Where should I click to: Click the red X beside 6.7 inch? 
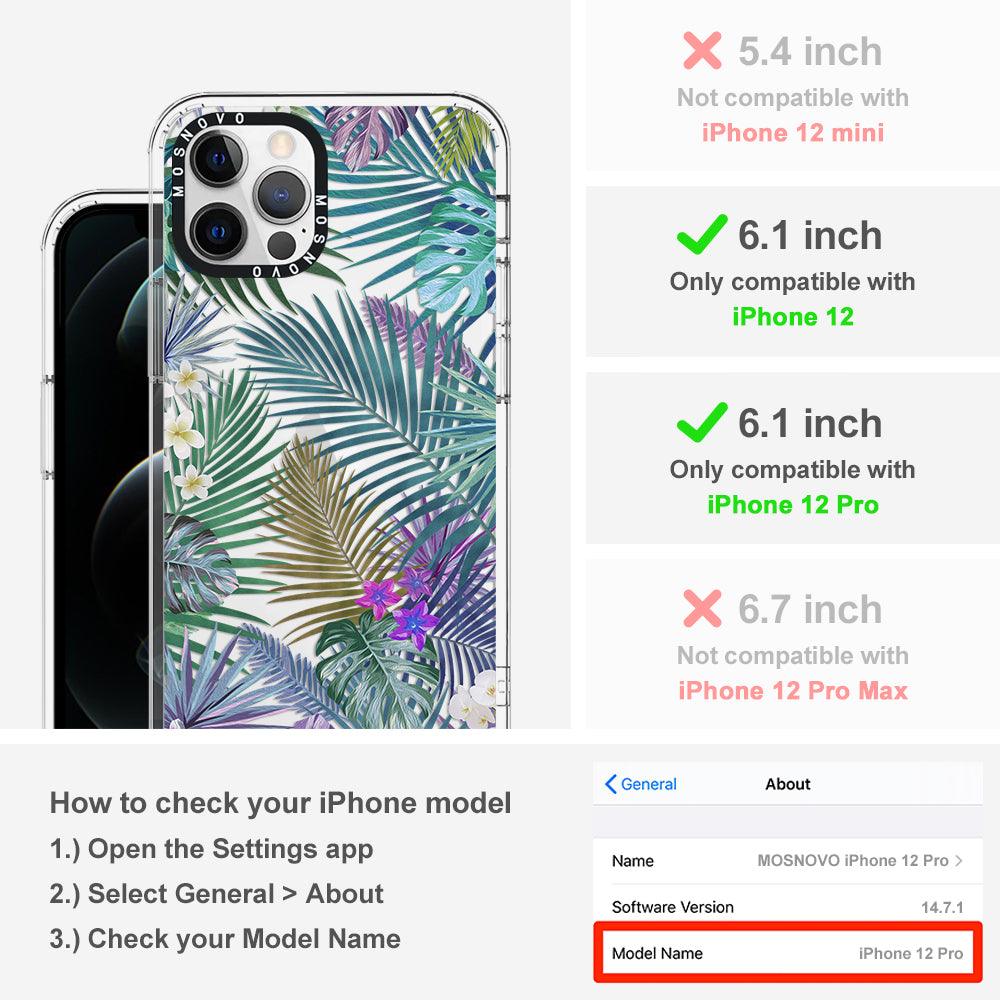pyautogui.click(x=702, y=608)
